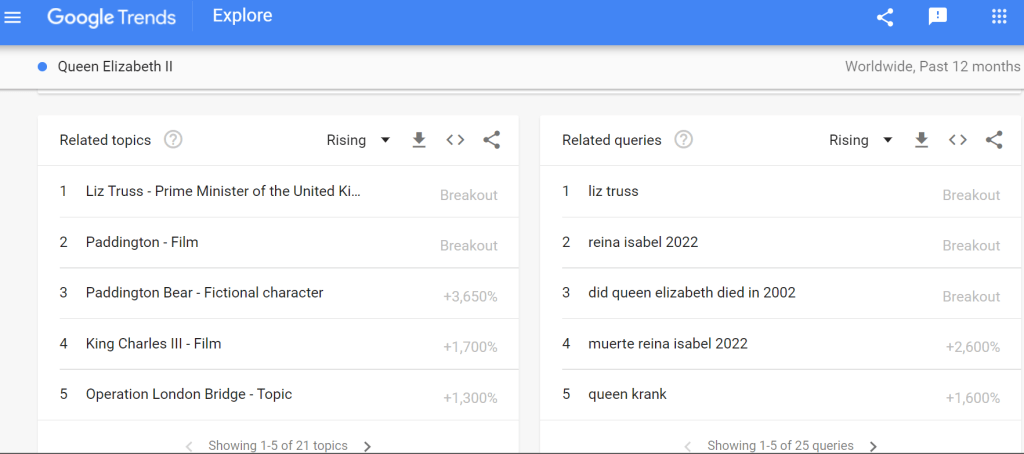Download Related queries data as CSV
This screenshot has height=454, width=1024.
point(921,140)
